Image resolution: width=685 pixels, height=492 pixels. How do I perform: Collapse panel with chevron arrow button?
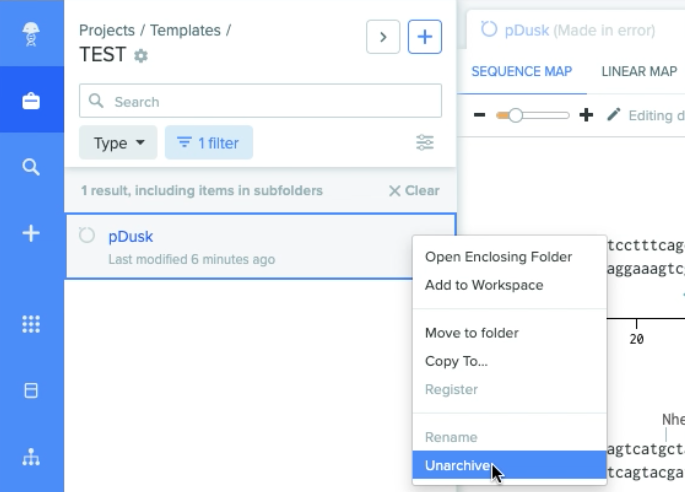click(383, 37)
